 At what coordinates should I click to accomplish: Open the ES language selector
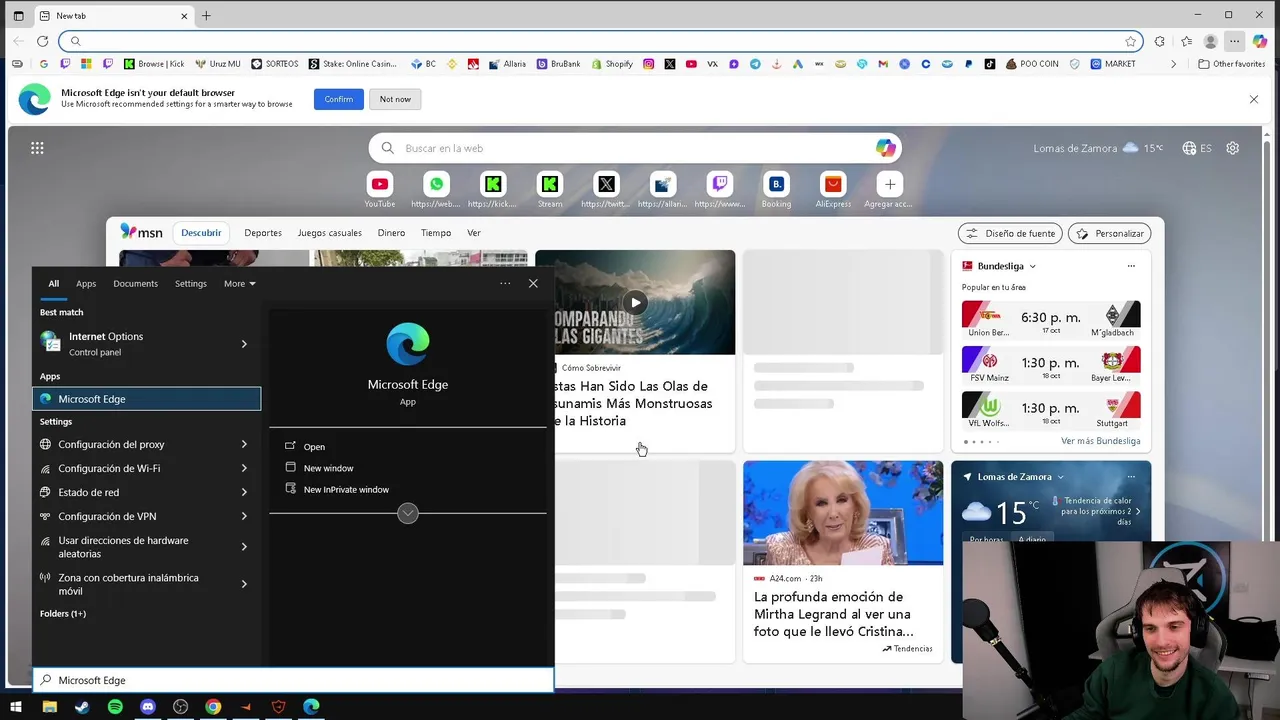tap(1197, 148)
